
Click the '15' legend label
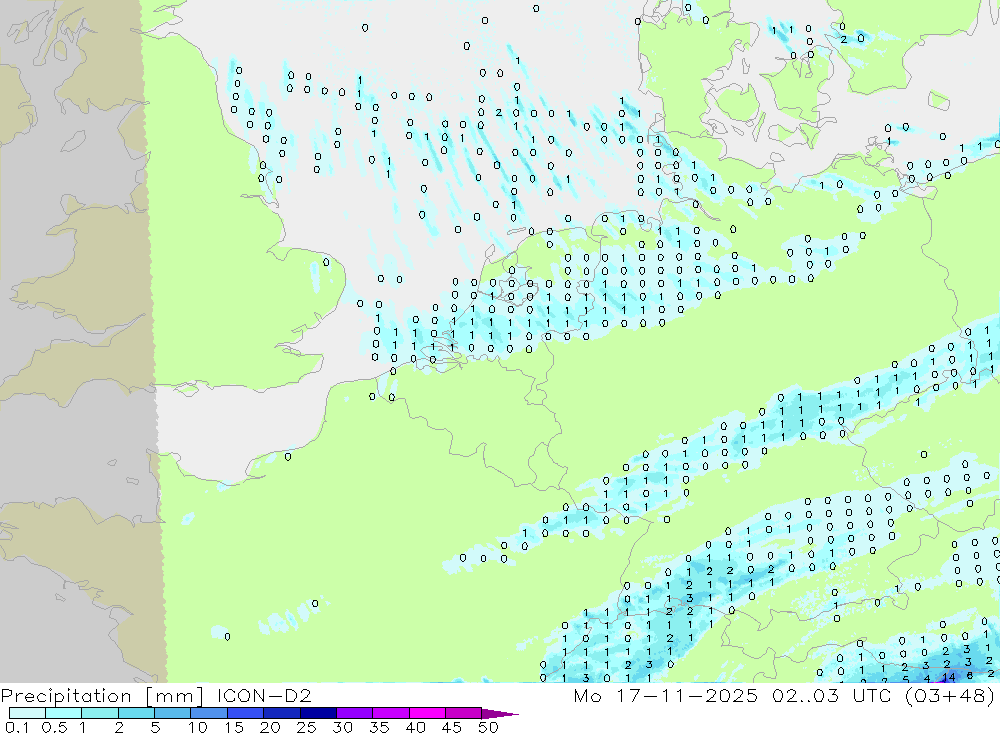pyautogui.click(x=234, y=727)
